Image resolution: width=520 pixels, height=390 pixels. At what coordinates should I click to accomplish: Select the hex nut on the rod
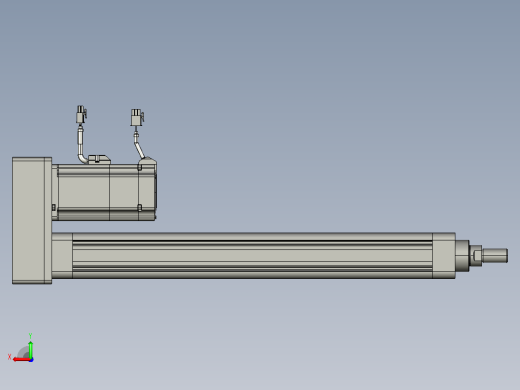pos(476,256)
